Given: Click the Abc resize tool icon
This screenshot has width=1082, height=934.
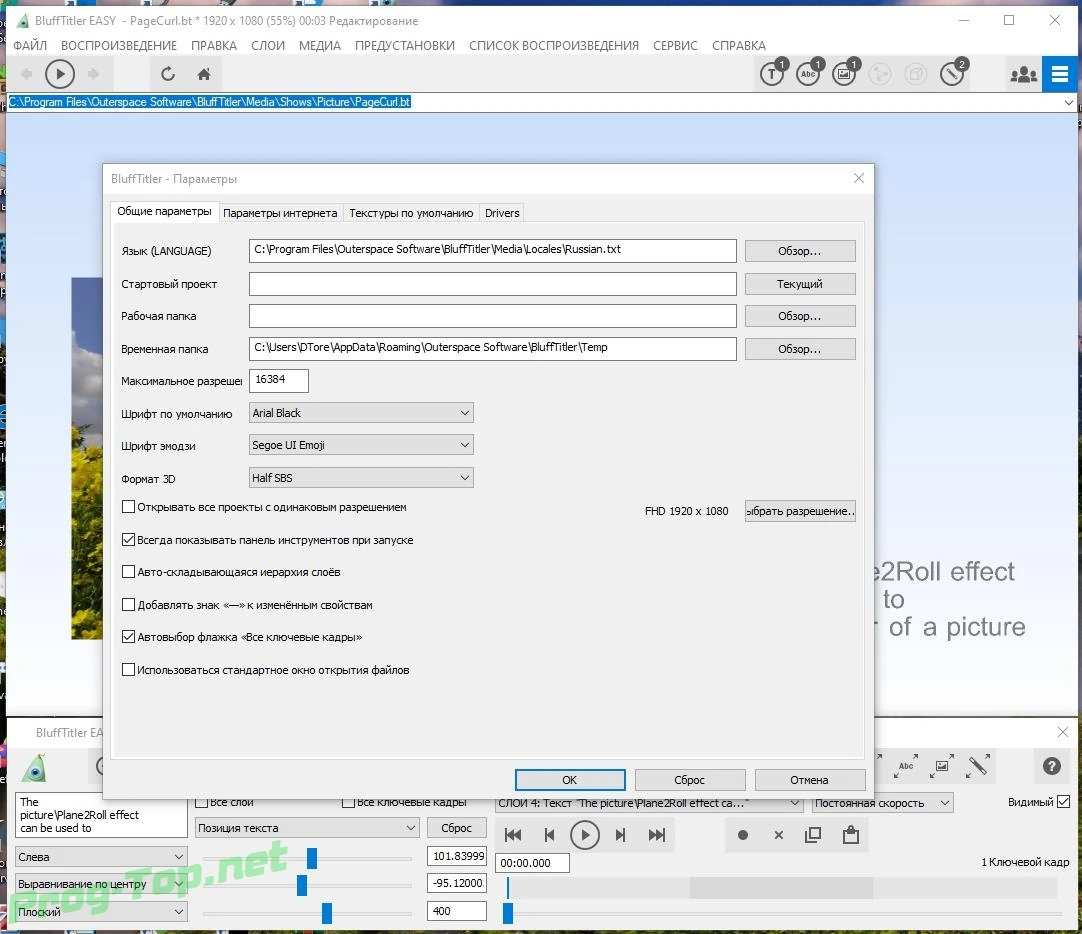Looking at the screenshot, I should pyautogui.click(x=905, y=766).
